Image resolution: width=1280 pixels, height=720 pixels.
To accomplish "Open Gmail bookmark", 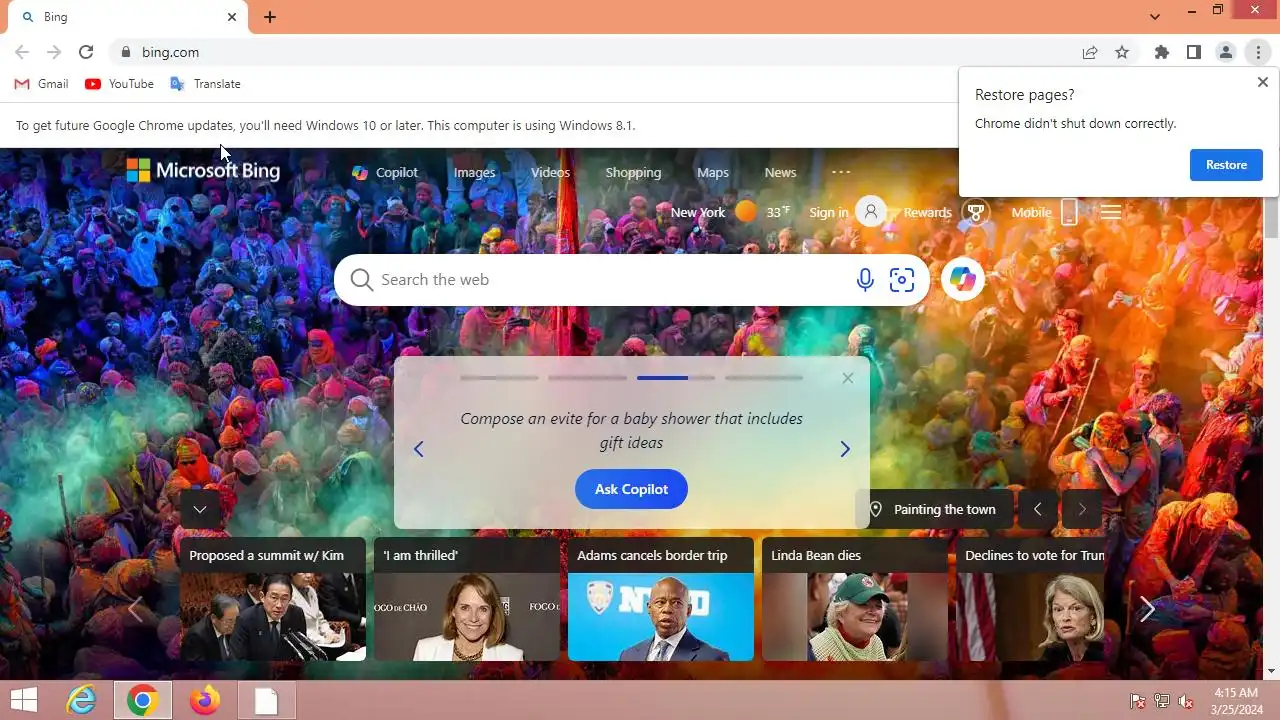I will click(41, 84).
